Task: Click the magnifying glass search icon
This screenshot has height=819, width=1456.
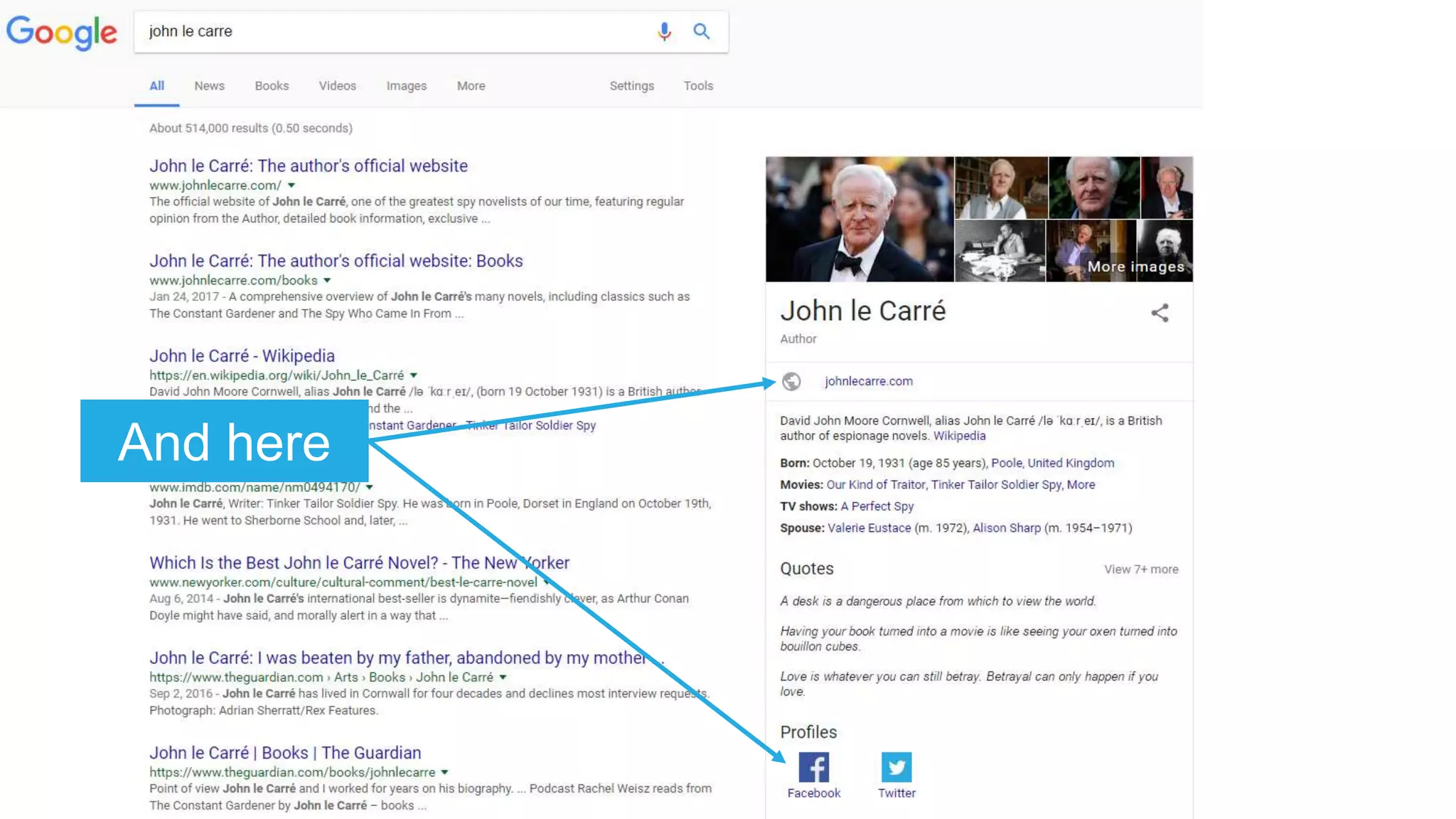Action: click(x=701, y=31)
